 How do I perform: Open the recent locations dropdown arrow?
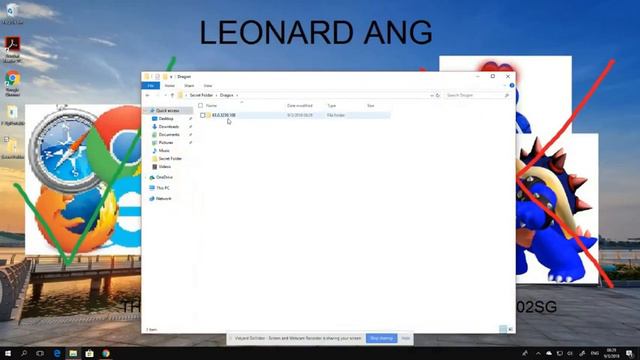click(x=165, y=95)
